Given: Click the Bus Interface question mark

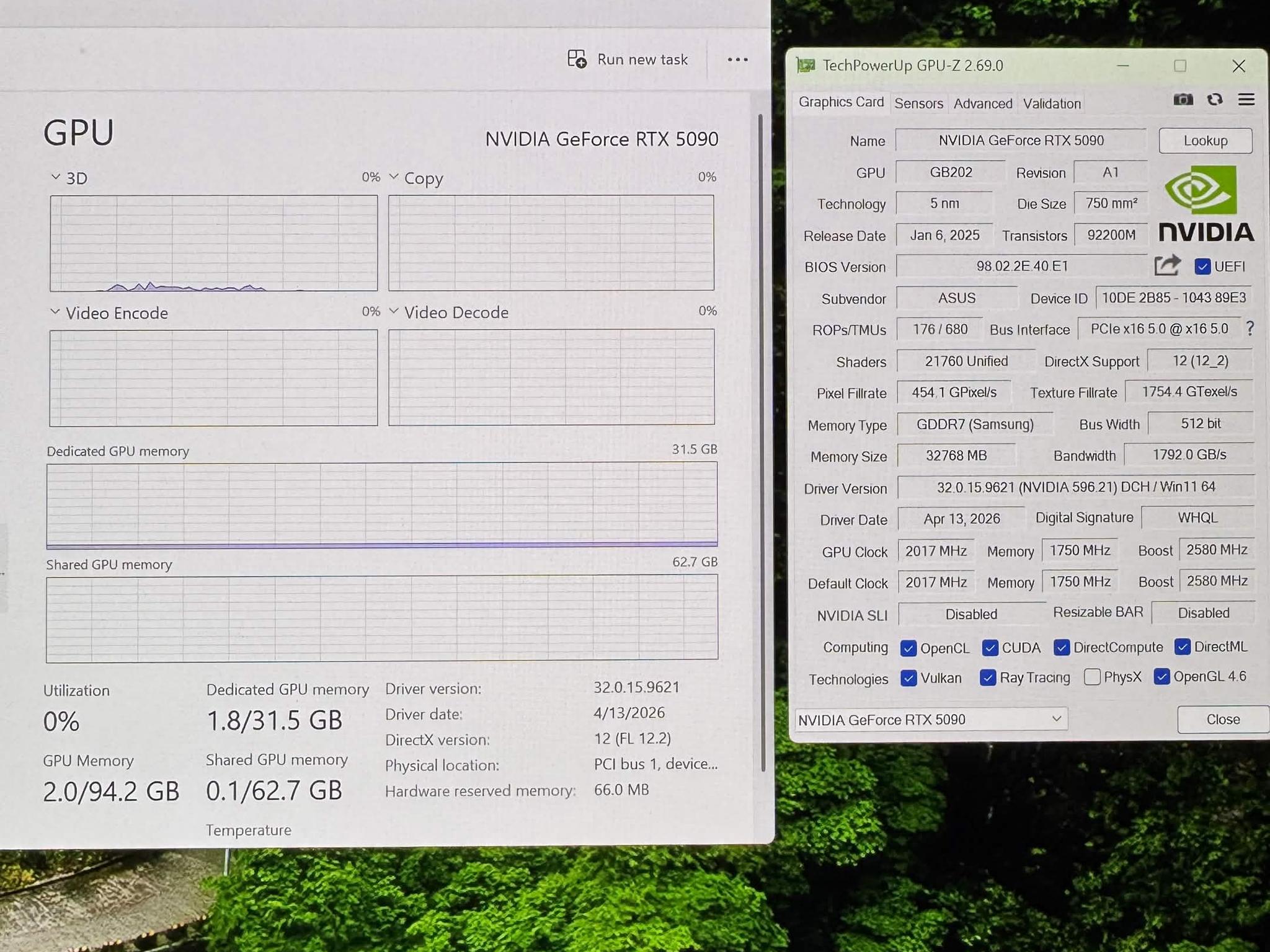Looking at the screenshot, I should pyautogui.click(x=1250, y=328).
